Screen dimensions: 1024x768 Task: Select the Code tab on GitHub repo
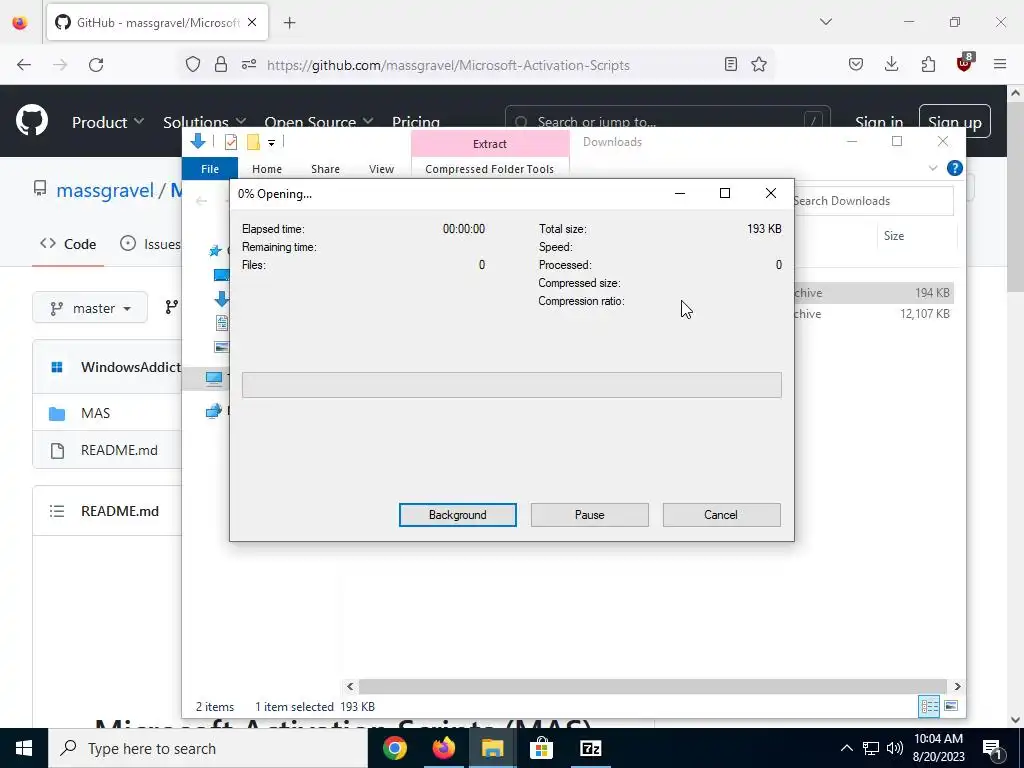(x=68, y=244)
